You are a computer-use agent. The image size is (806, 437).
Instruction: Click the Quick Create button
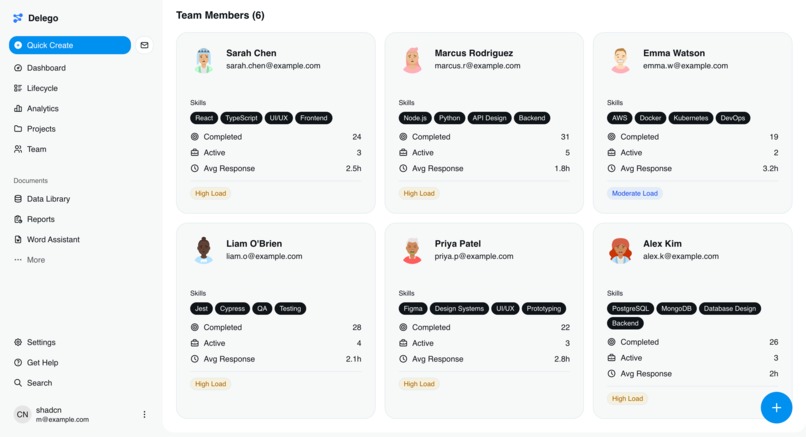point(70,45)
